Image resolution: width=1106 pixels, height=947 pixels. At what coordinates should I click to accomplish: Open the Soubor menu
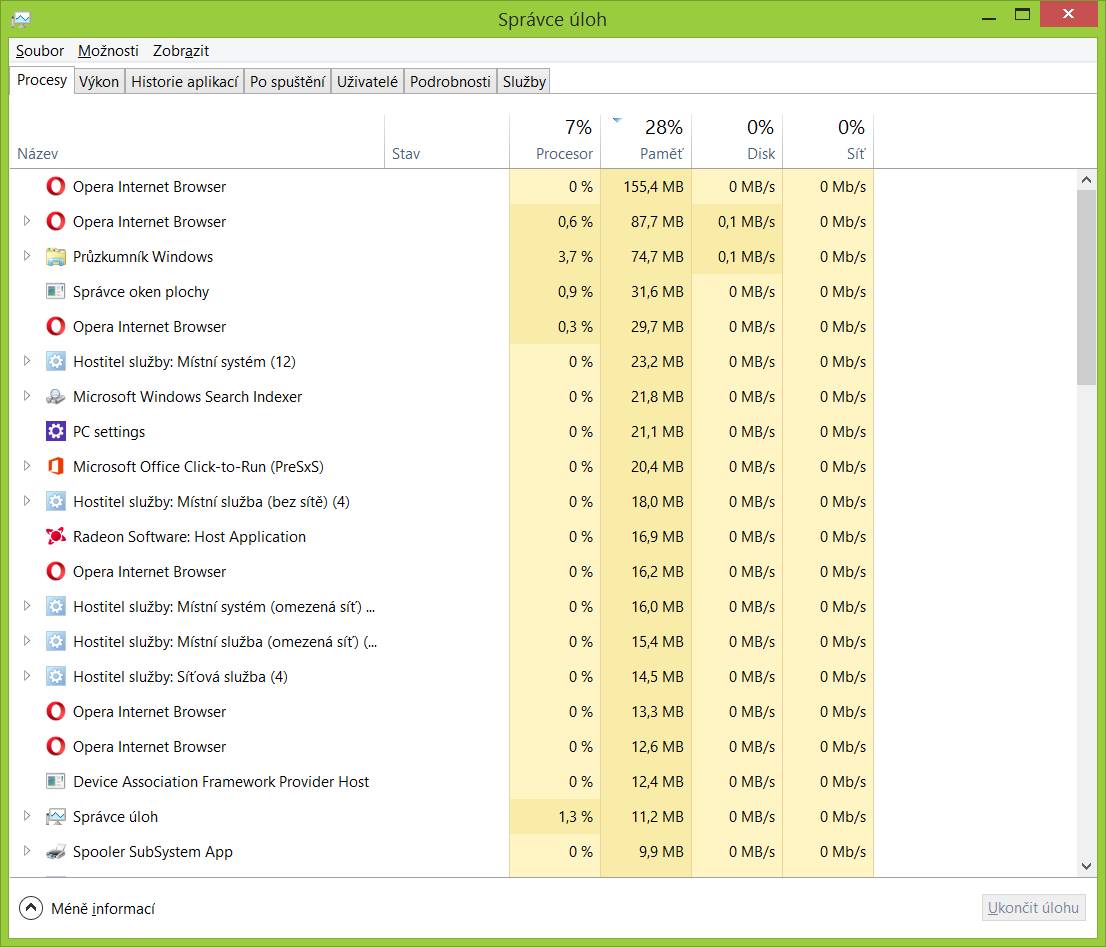pos(40,51)
